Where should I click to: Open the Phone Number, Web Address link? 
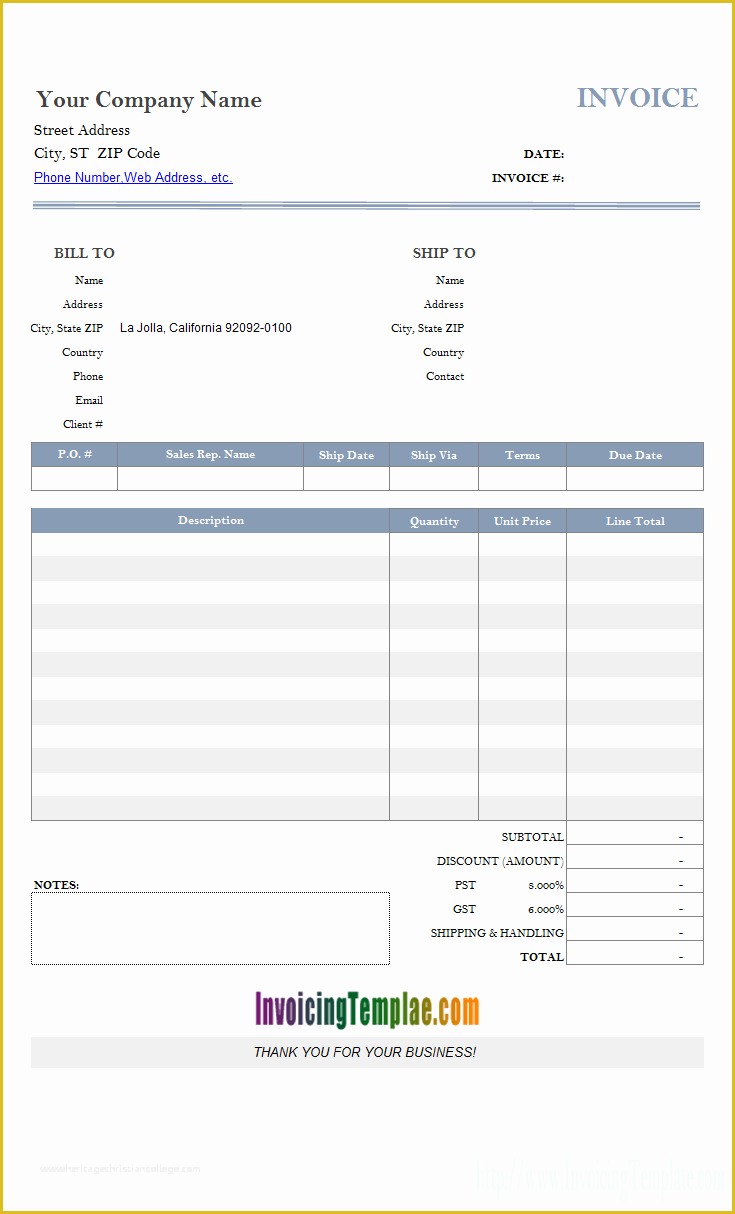[133, 178]
